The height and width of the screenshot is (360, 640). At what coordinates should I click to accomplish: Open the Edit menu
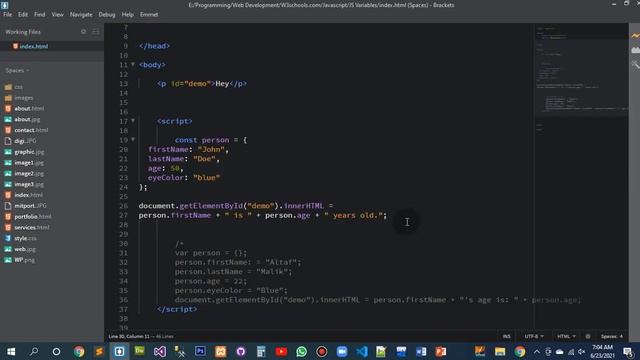tap(23, 14)
